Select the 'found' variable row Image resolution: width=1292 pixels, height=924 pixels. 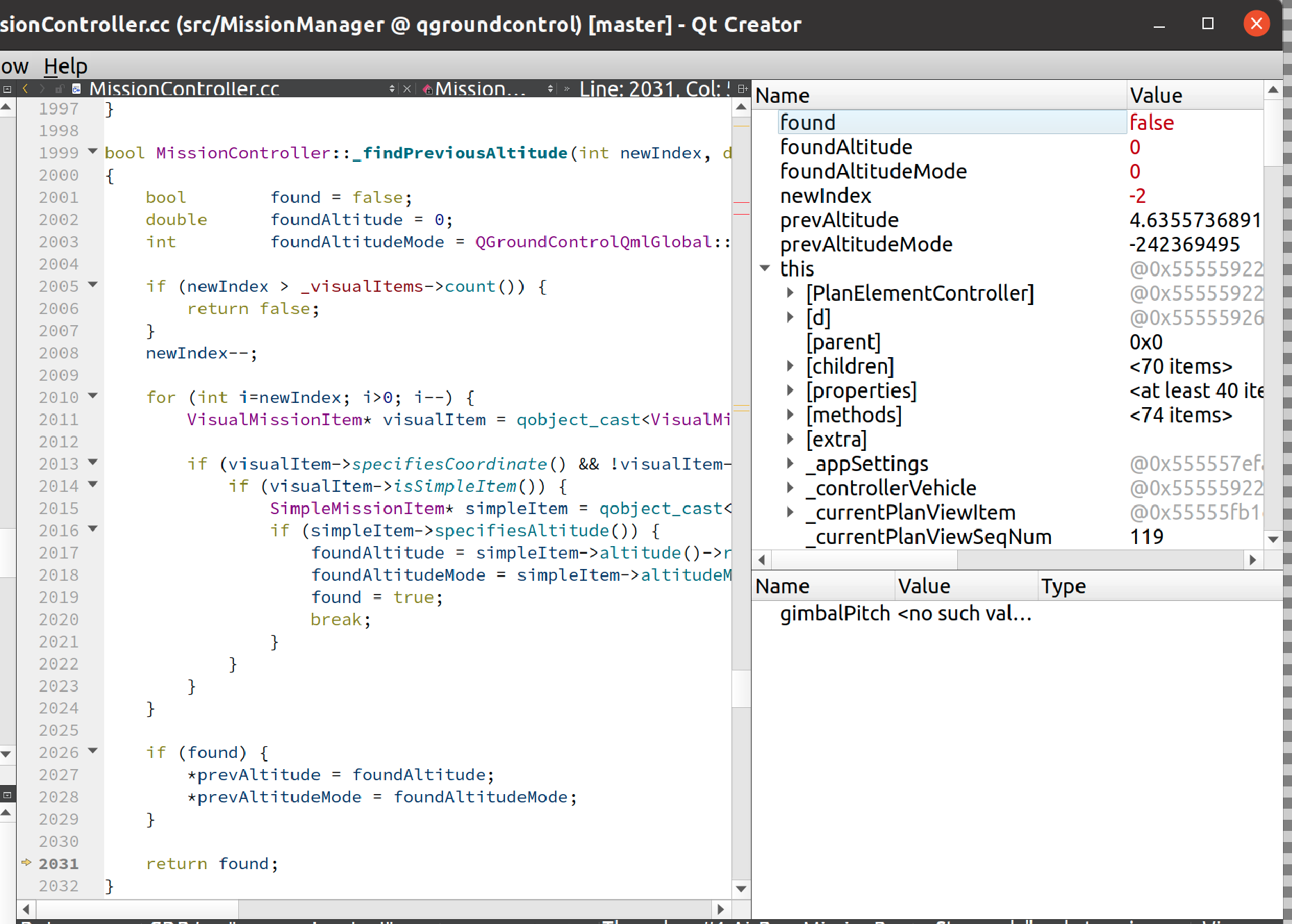coord(1009,122)
